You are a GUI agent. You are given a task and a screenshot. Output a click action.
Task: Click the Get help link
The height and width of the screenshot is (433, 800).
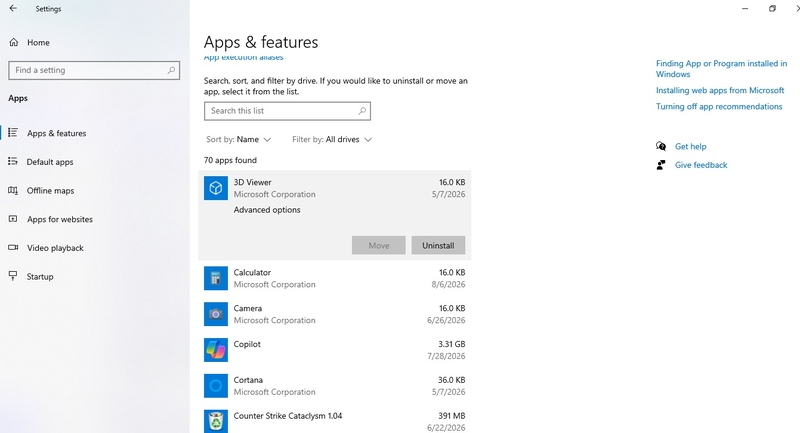coord(690,146)
